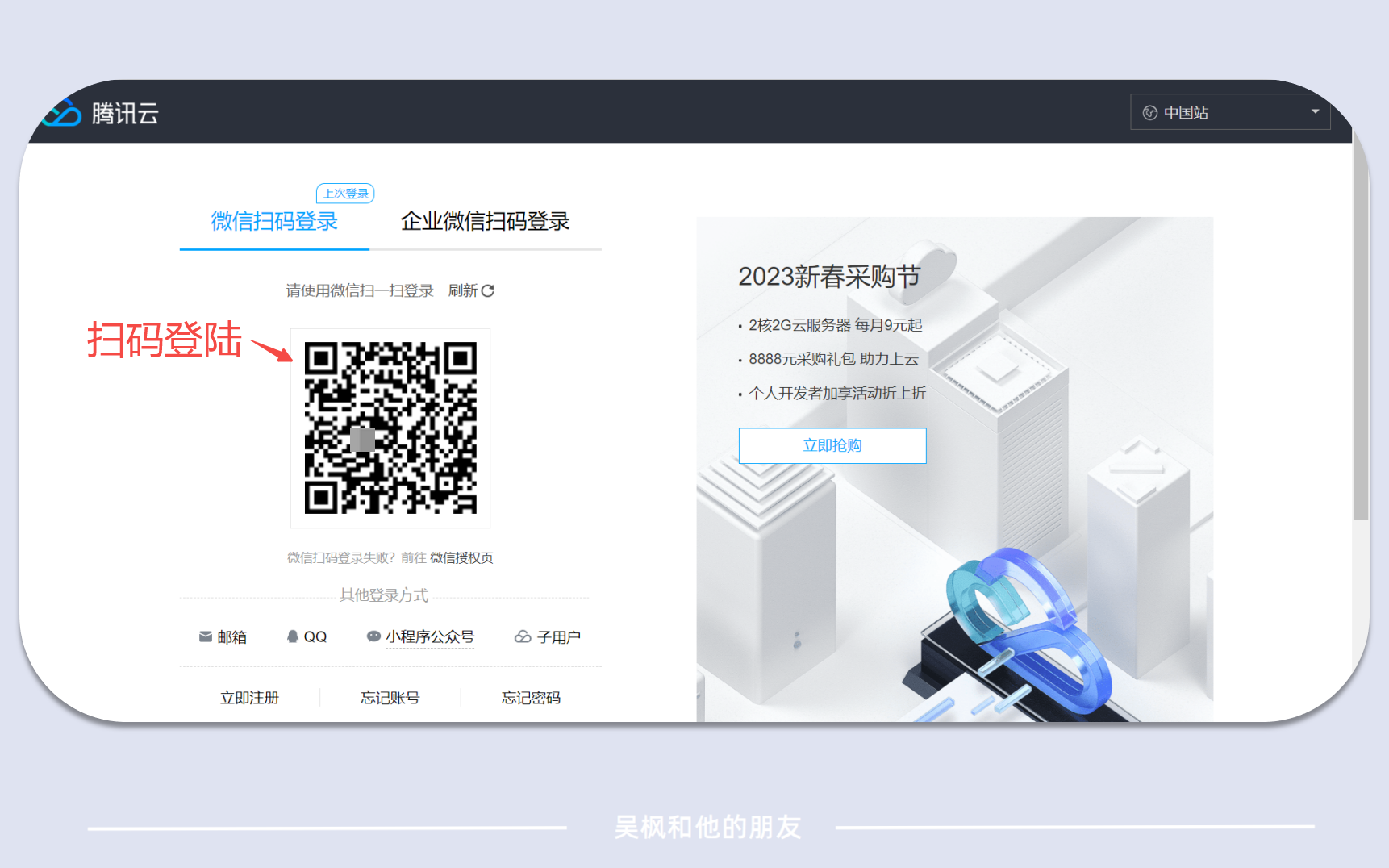The width and height of the screenshot is (1389, 868).
Task: Choose 邮箱 login text
Action: [x=232, y=637]
